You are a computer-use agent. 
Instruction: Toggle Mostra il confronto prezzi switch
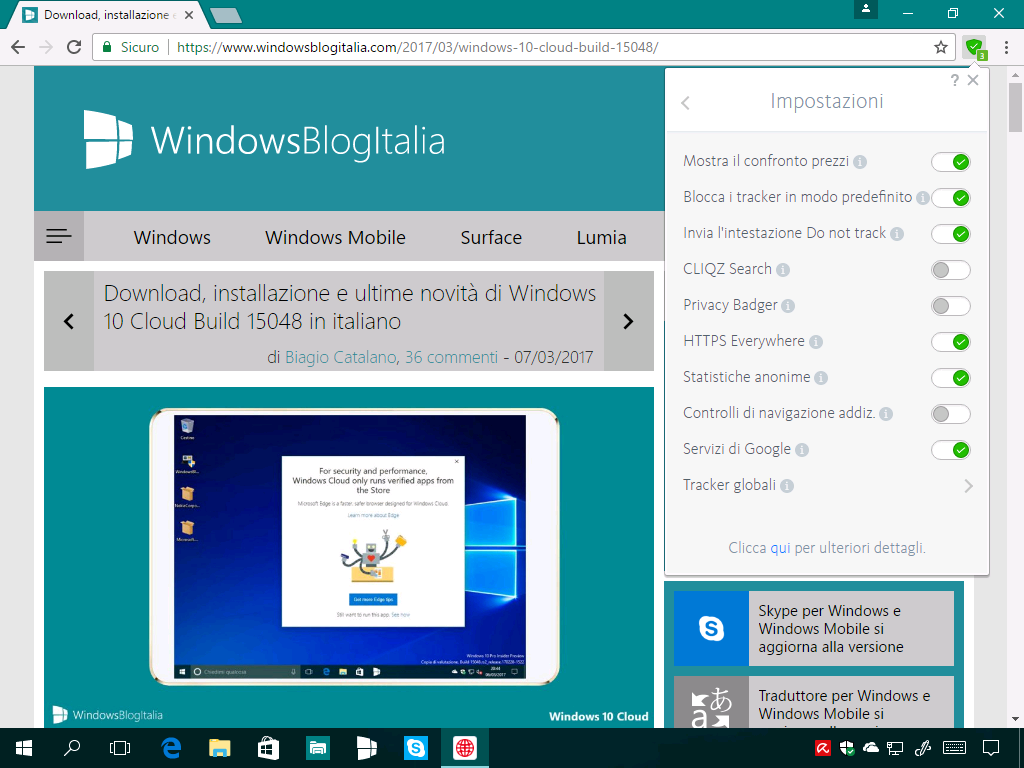[x=951, y=162]
